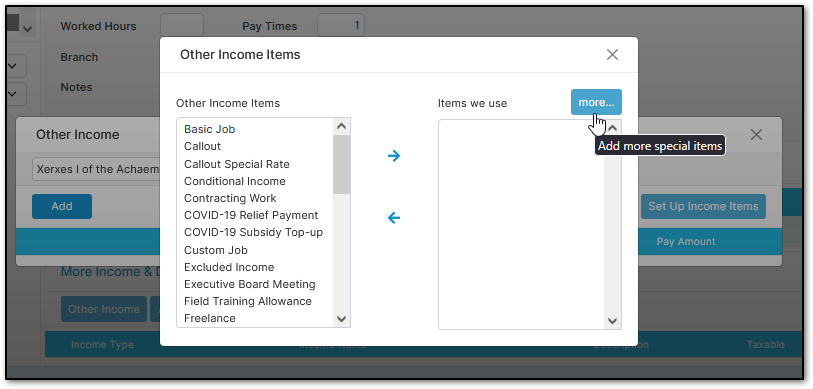Close the Other Income Items dialog
The width and height of the screenshot is (813, 389).
pos(612,54)
